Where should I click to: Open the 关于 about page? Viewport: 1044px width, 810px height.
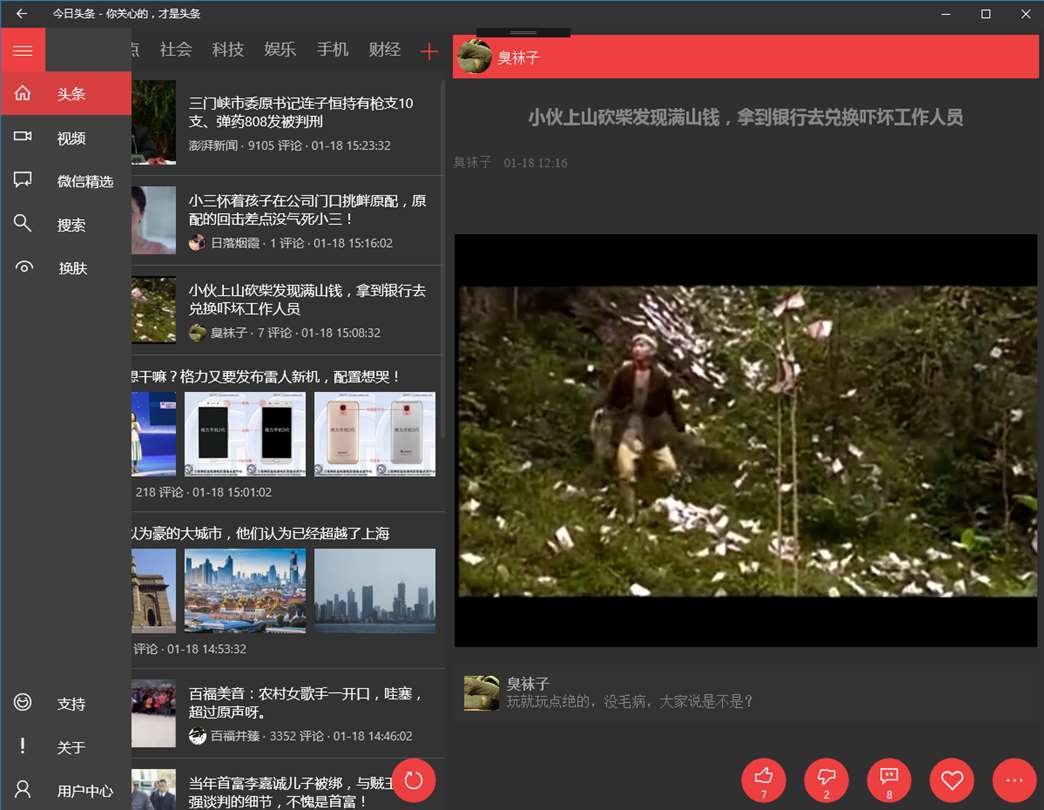point(66,747)
